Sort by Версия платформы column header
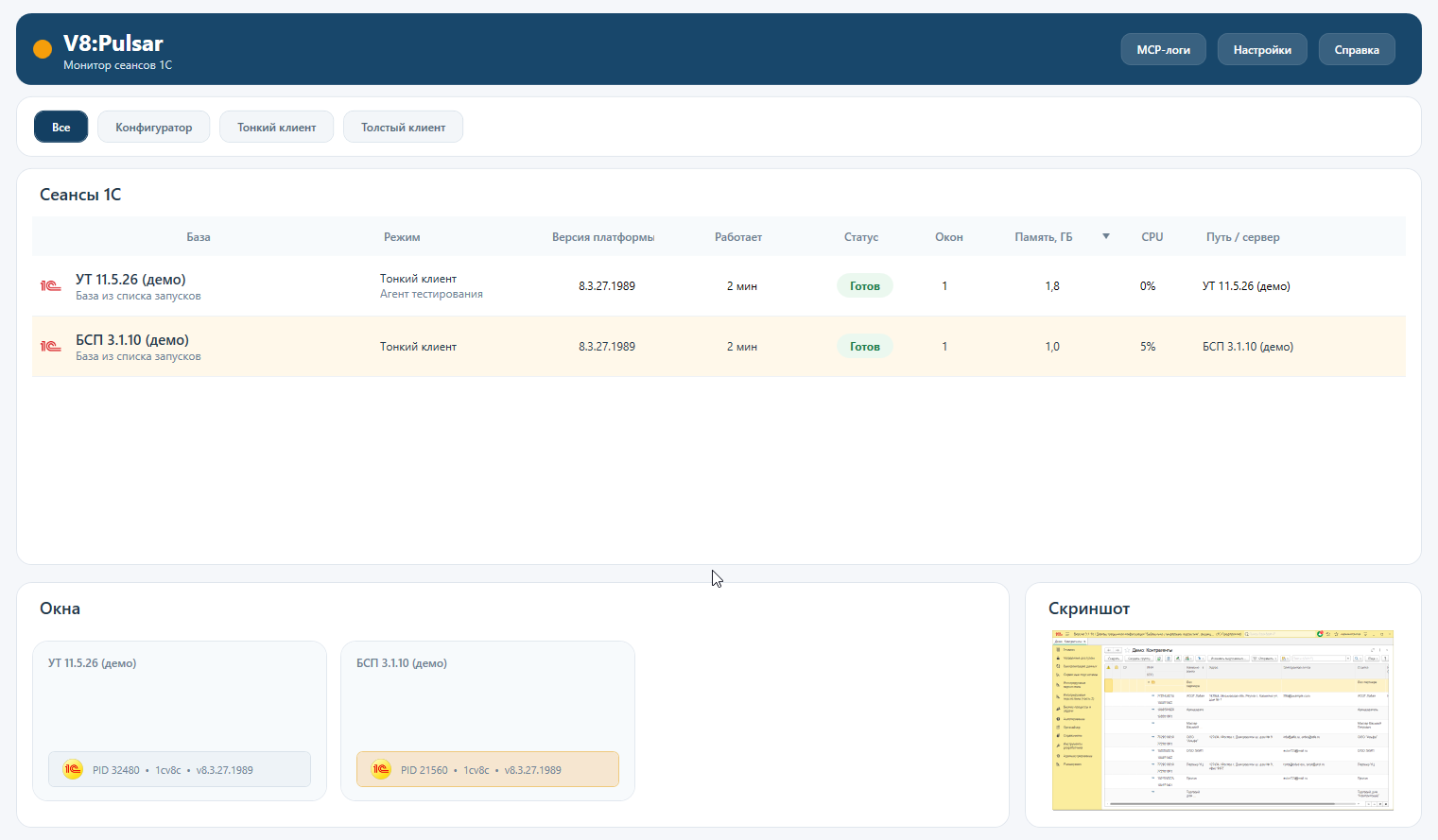Viewport: 1438px width, 840px height. [x=603, y=237]
